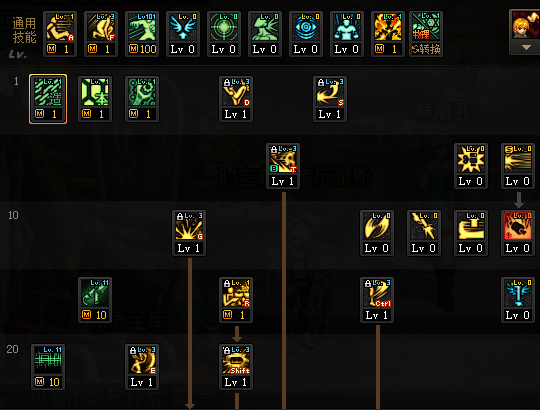Click the Lv101 green skill showing M 100

(x=142, y=34)
